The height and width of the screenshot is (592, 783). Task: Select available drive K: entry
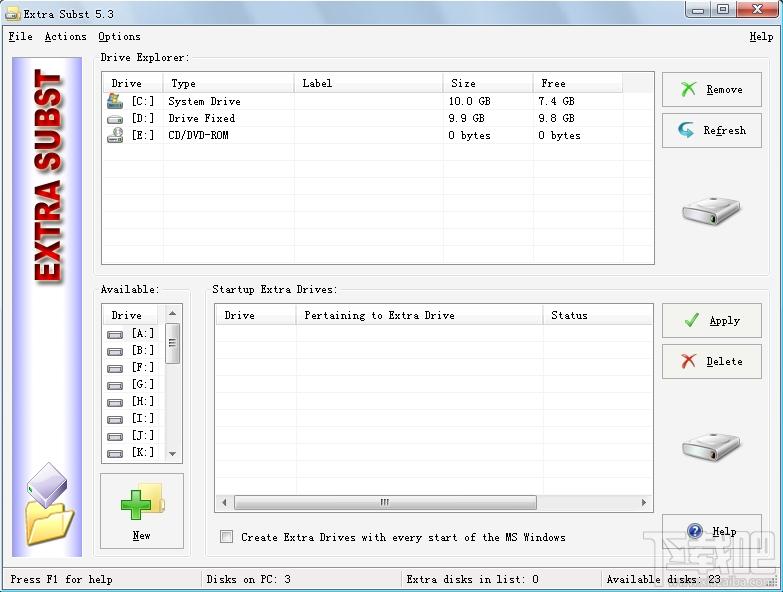click(131, 452)
